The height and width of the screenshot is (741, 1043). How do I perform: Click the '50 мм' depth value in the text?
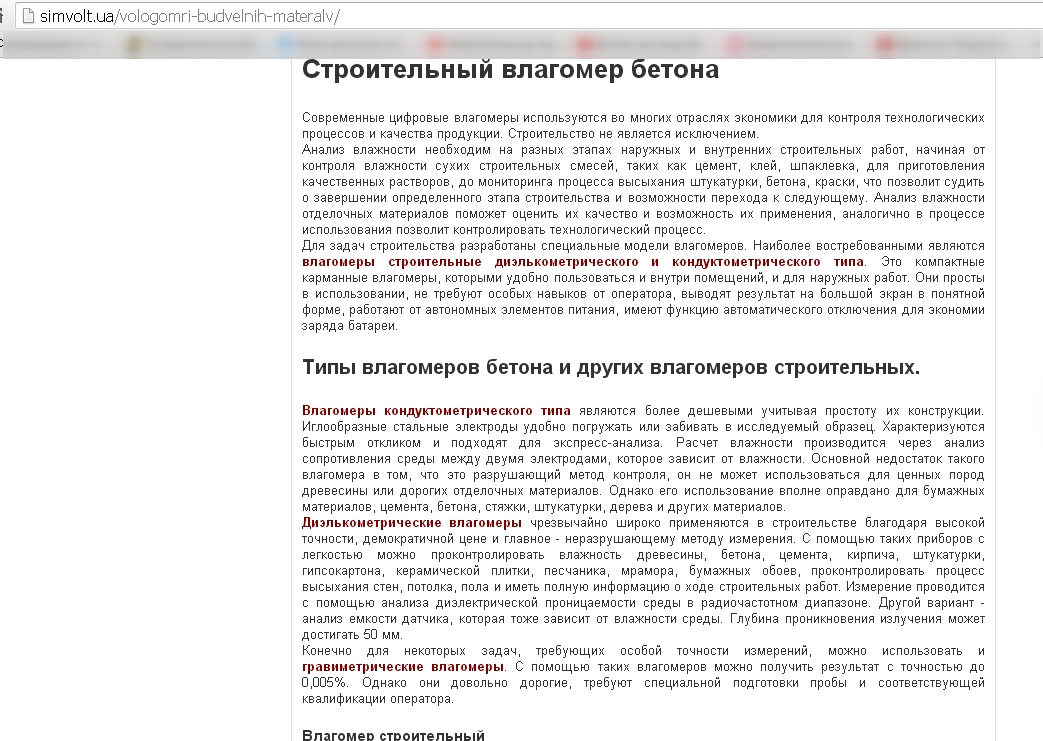pyautogui.click(x=382, y=635)
